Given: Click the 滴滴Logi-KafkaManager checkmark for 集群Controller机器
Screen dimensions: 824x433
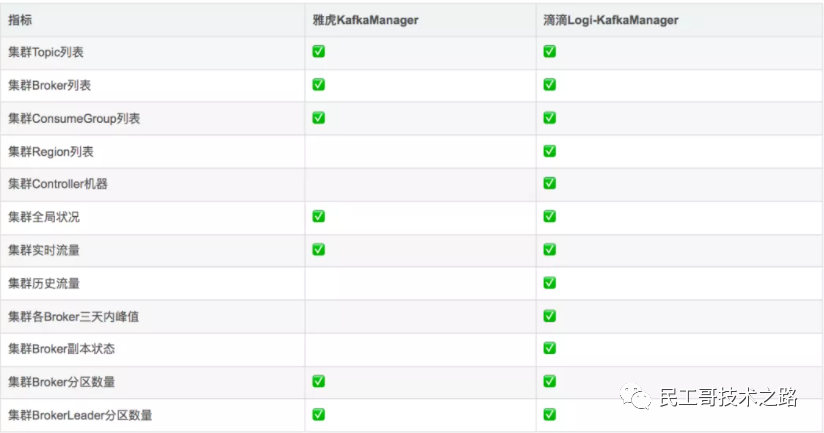Looking at the screenshot, I should (x=550, y=183).
